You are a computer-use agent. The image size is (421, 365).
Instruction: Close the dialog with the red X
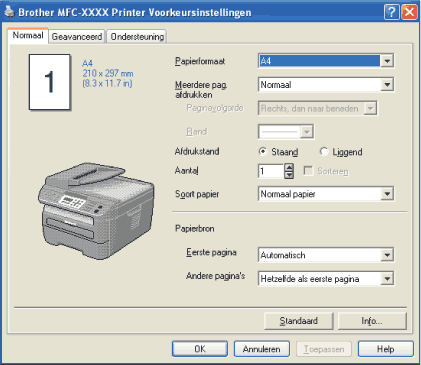409,12
